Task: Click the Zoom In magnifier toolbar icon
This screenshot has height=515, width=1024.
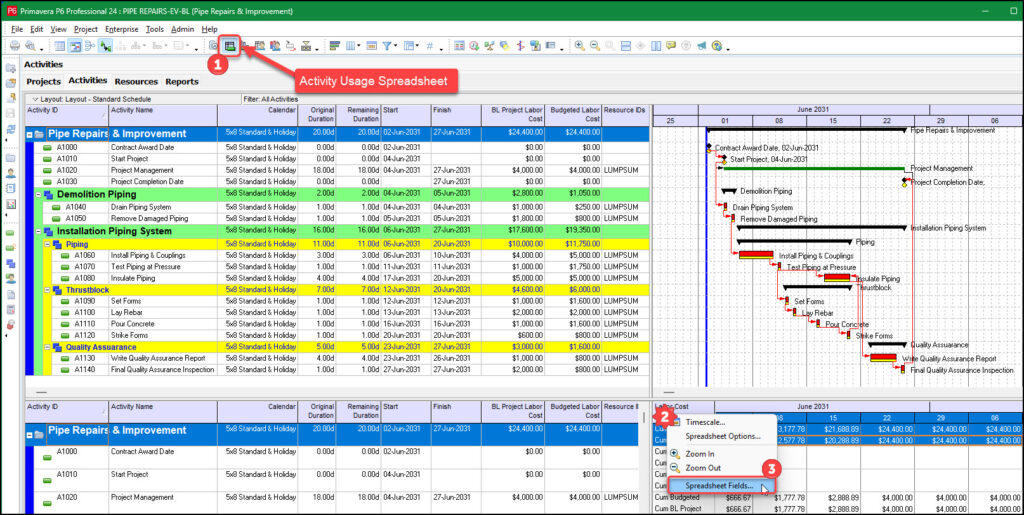Action: click(x=579, y=46)
